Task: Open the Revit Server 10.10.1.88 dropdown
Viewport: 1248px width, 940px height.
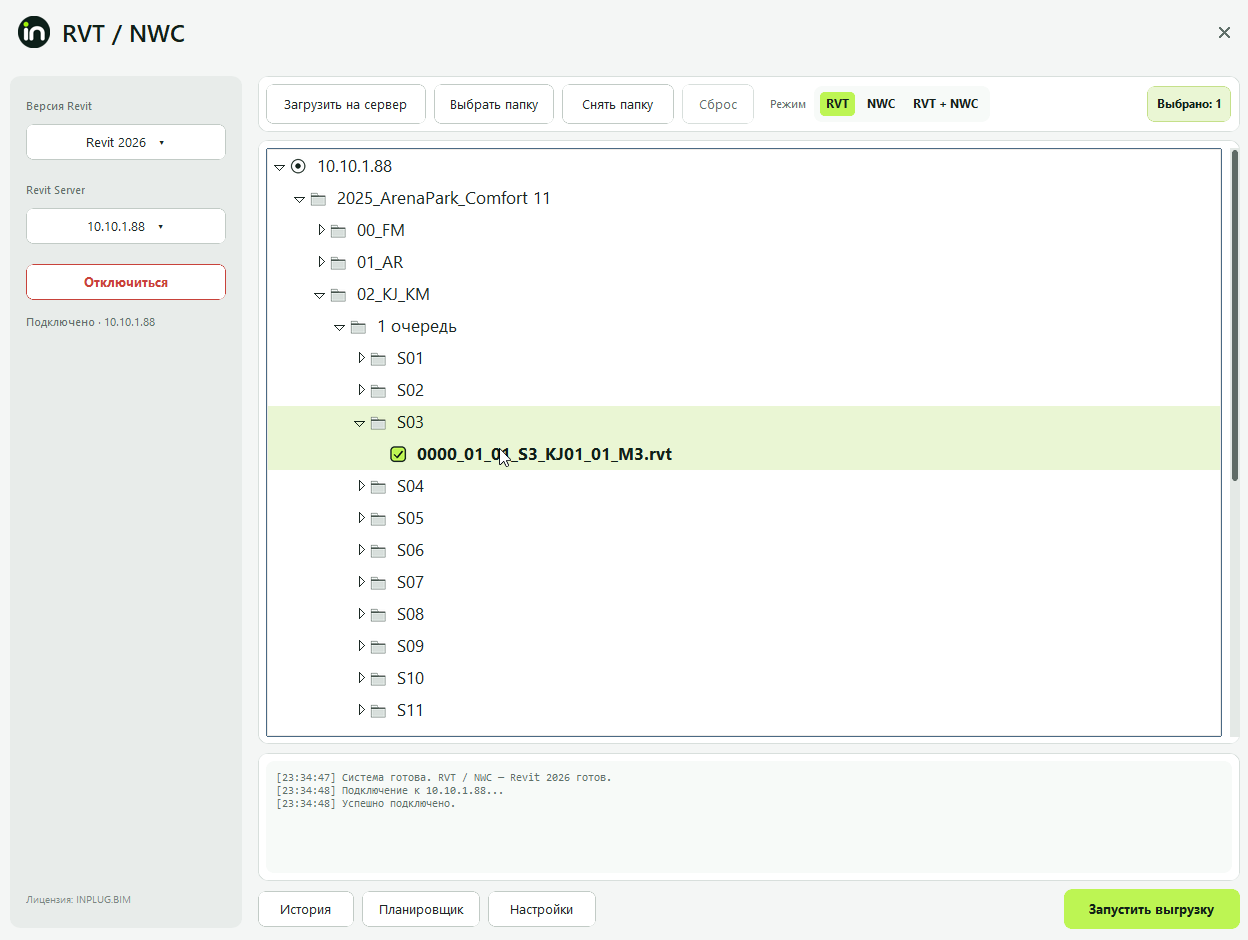Action: [126, 226]
